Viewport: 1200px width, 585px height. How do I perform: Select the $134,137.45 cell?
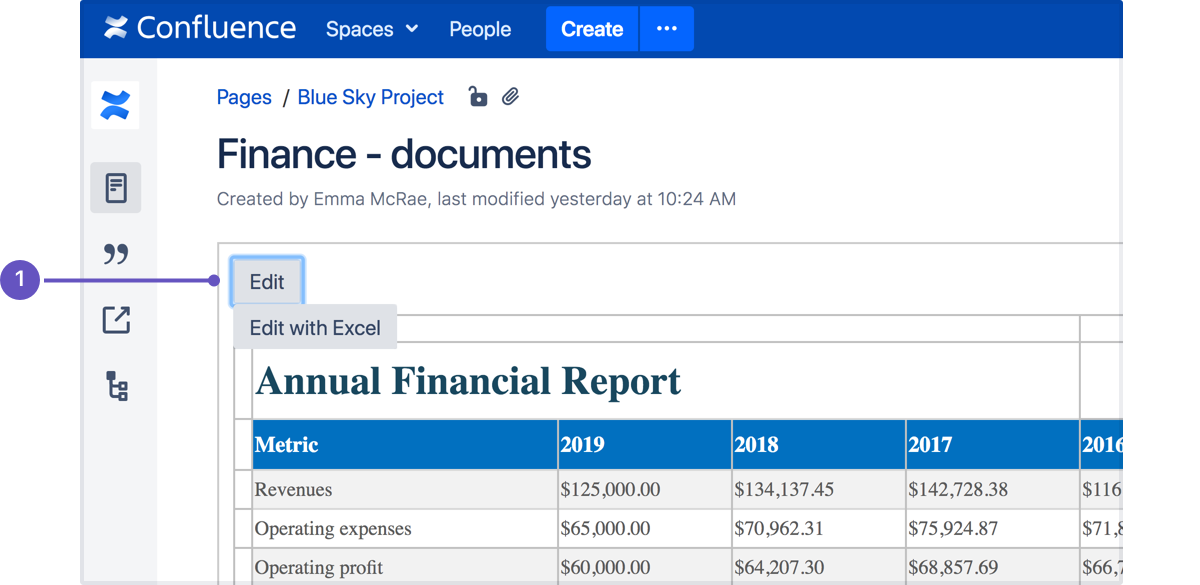(819, 489)
